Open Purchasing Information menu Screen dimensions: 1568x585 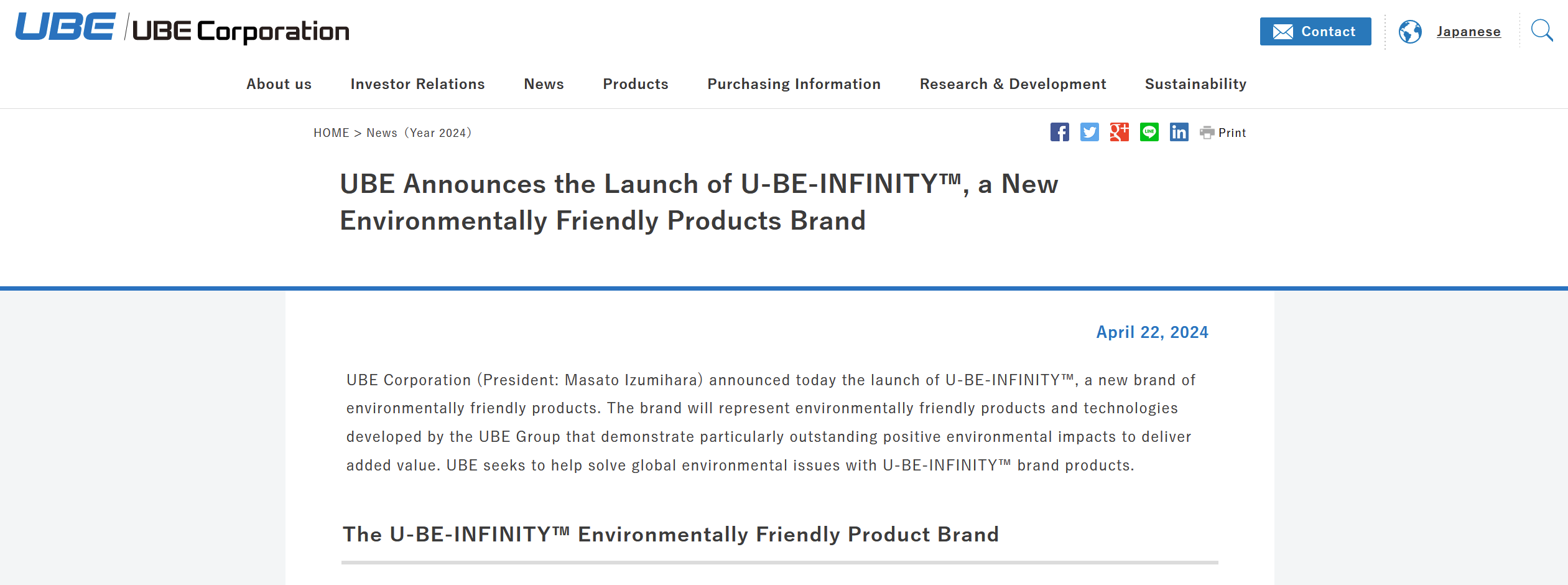click(x=794, y=84)
